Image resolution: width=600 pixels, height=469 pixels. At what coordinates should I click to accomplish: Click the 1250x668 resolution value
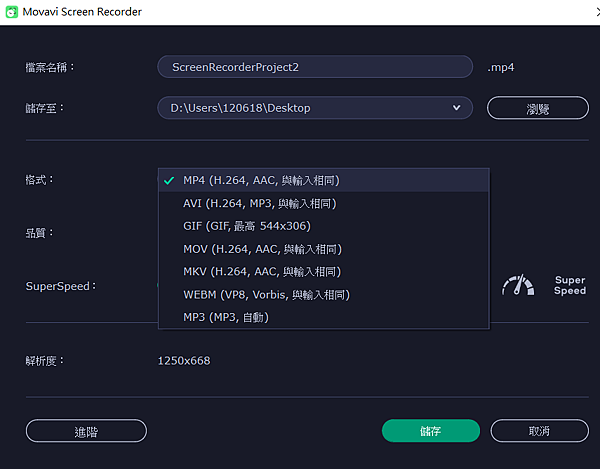(184, 361)
